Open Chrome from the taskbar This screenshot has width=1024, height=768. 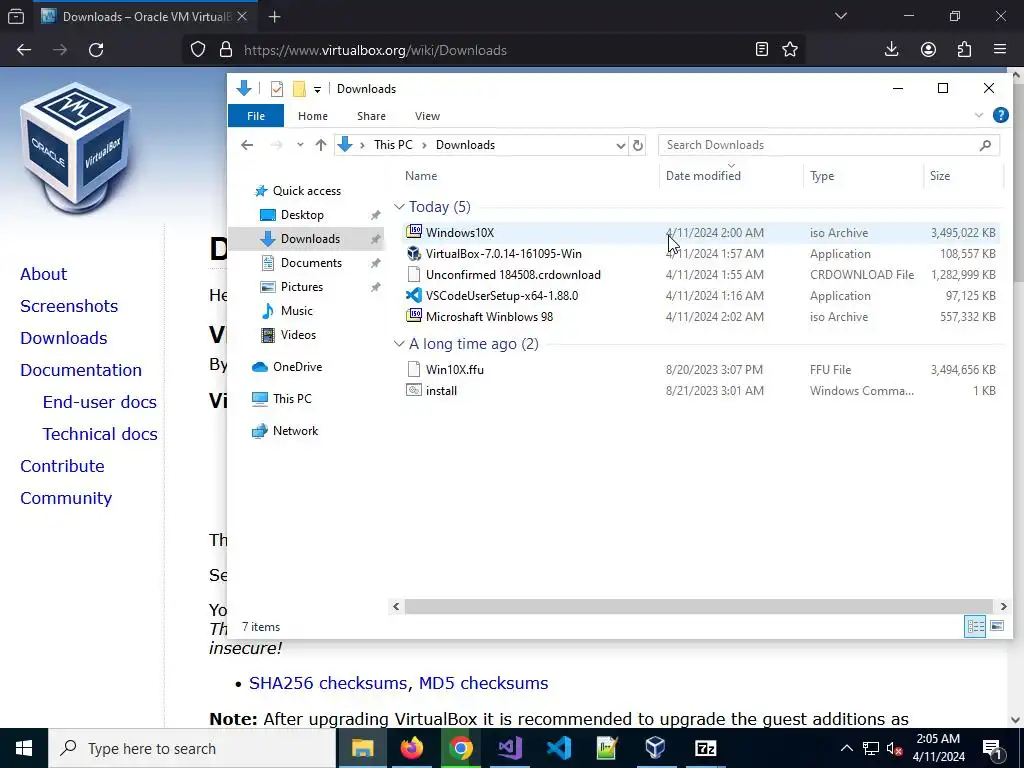tap(460, 748)
